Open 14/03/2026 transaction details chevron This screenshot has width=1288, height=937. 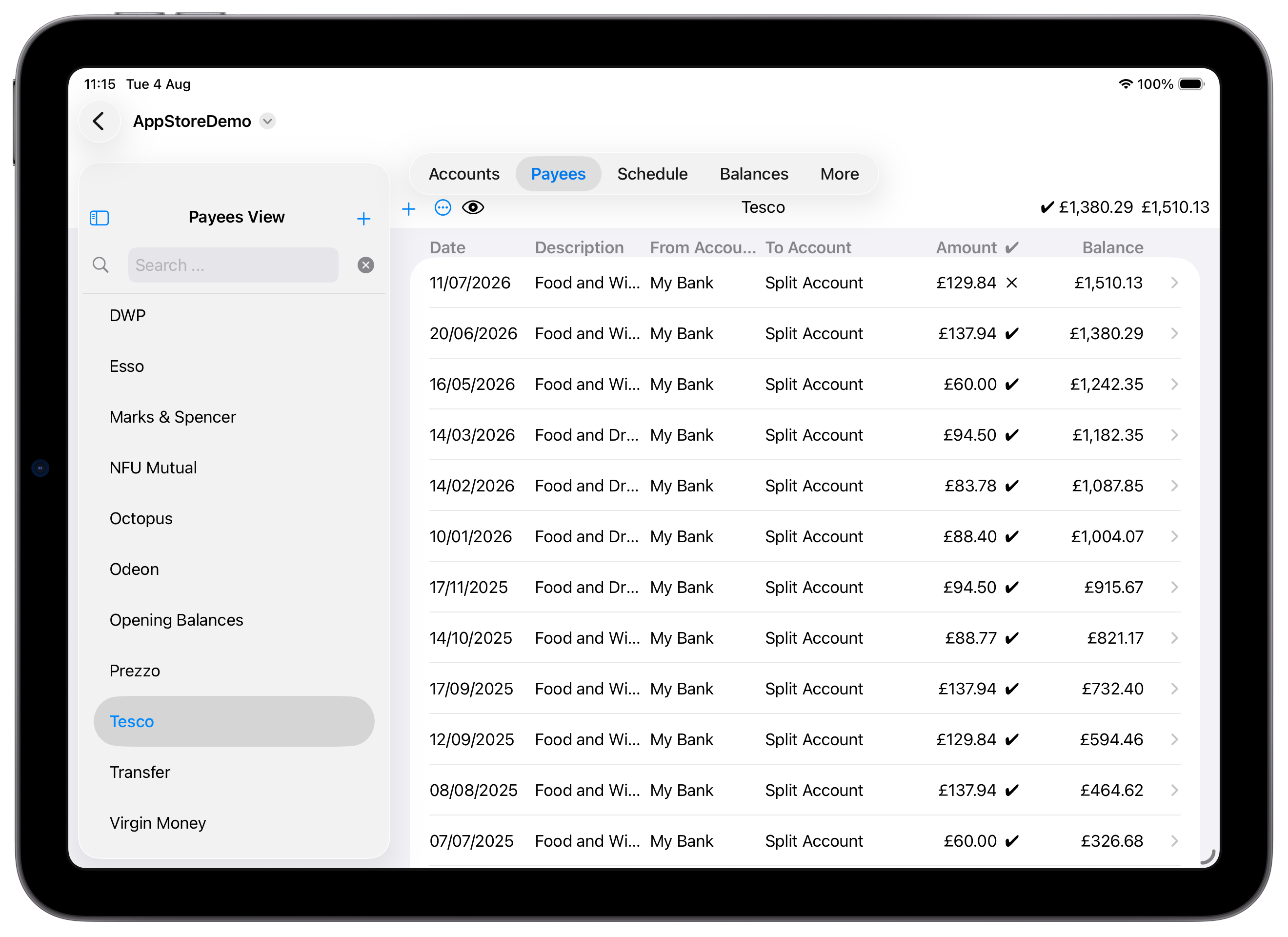click(x=1174, y=435)
